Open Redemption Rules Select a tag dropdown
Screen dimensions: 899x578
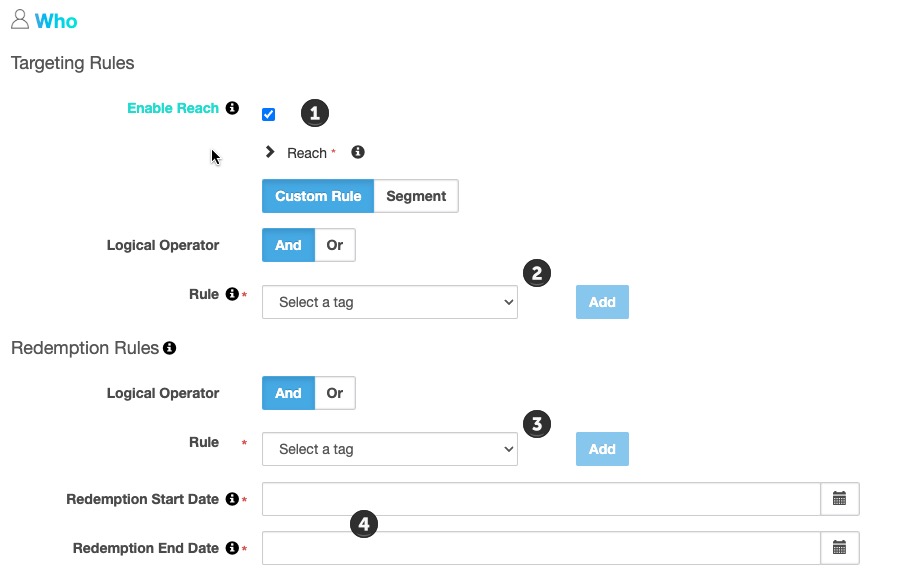tap(390, 449)
